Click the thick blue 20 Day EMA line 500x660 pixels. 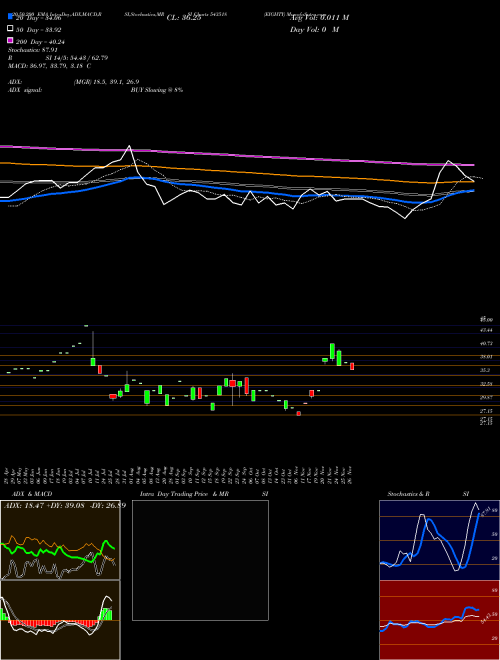(x=236, y=190)
